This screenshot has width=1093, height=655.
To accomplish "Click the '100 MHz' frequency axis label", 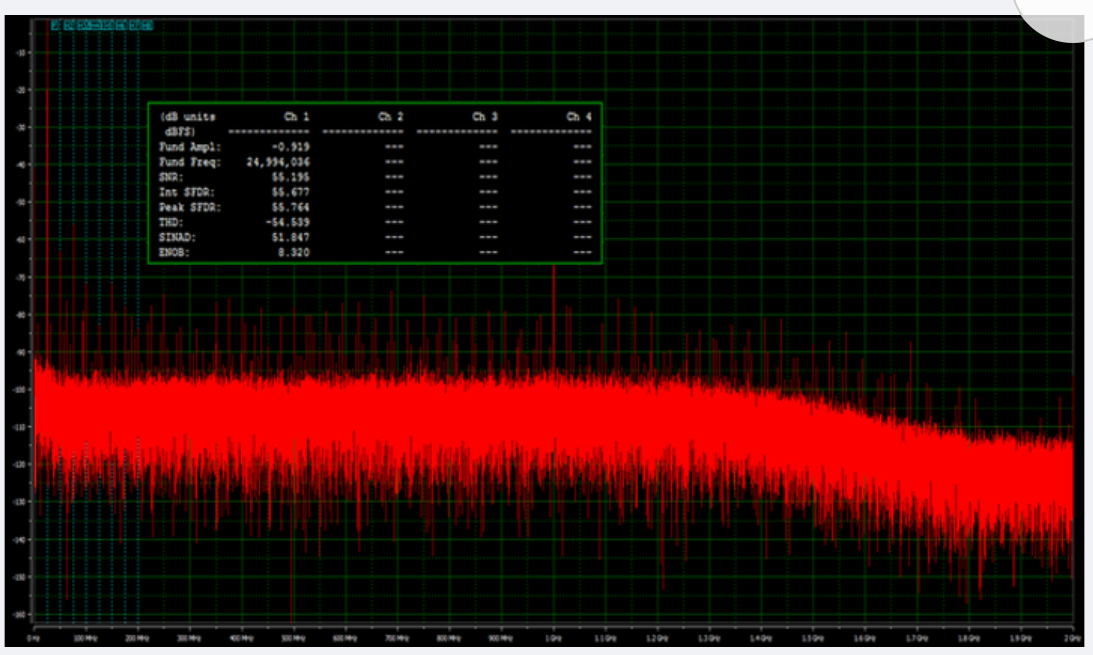I will coord(85,638).
